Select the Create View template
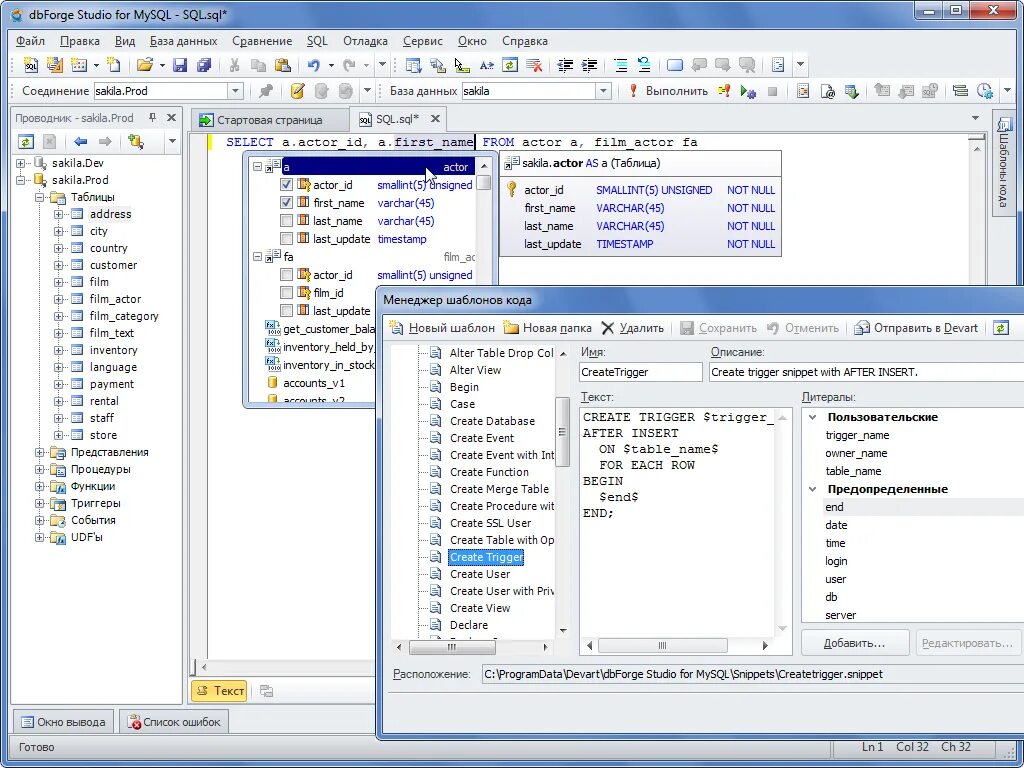Viewport: 1024px width, 768px height. tap(479, 608)
